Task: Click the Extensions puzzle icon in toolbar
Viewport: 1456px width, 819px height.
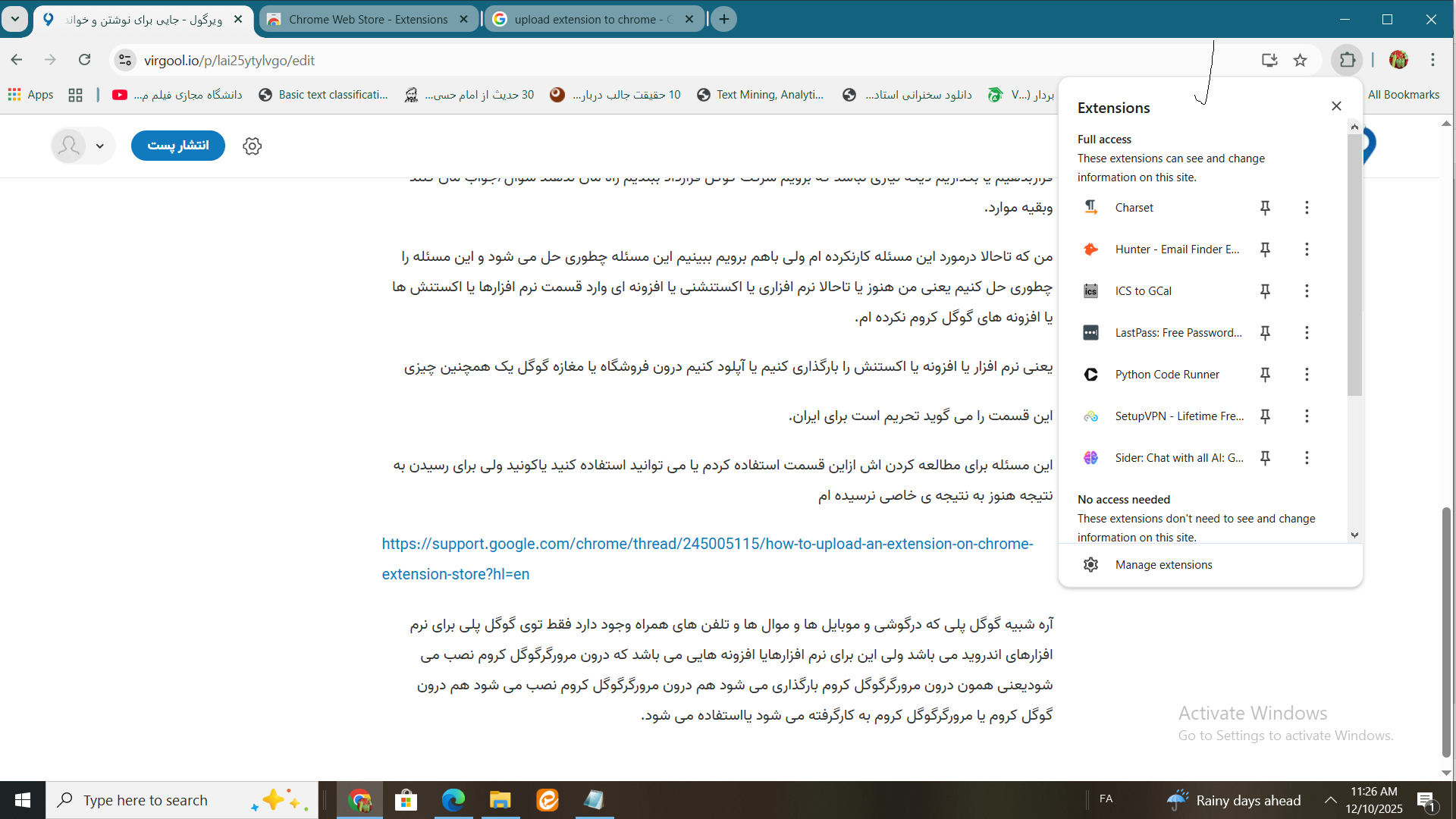Action: (x=1347, y=60)
